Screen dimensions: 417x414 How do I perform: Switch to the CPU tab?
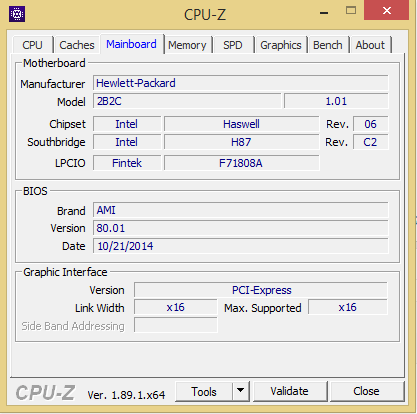(32, 45)
